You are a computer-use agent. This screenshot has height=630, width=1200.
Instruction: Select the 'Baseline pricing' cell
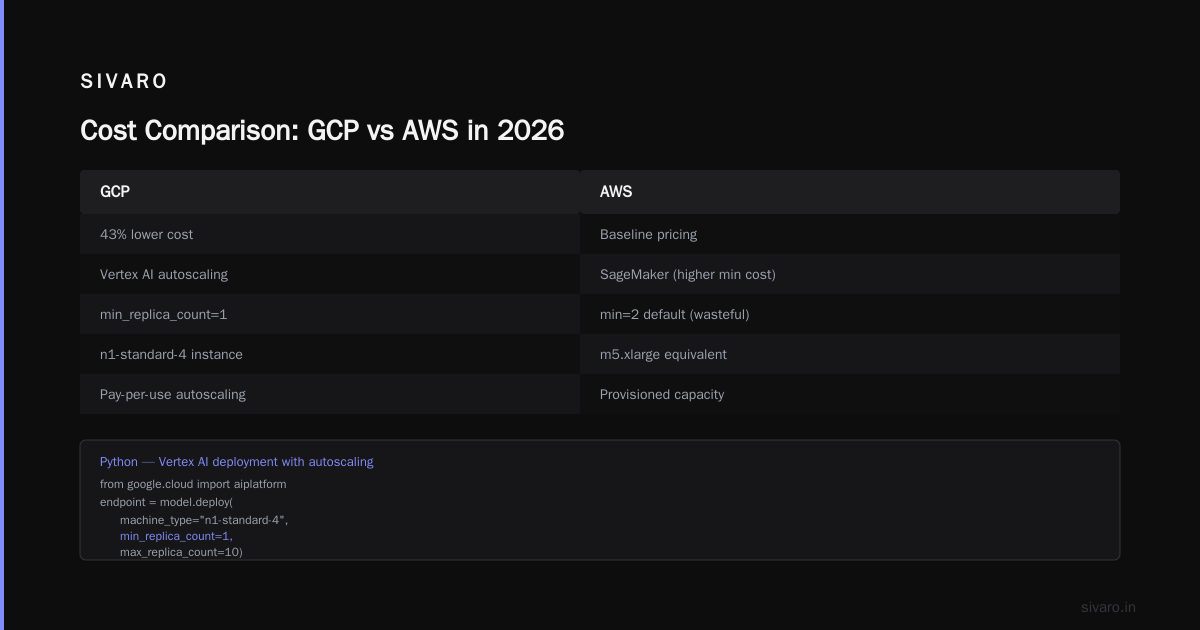point(850,234)
